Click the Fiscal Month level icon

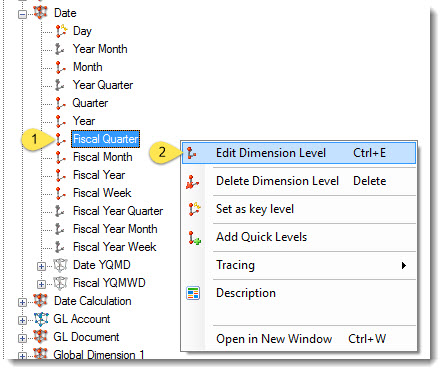tap(60, 157)
